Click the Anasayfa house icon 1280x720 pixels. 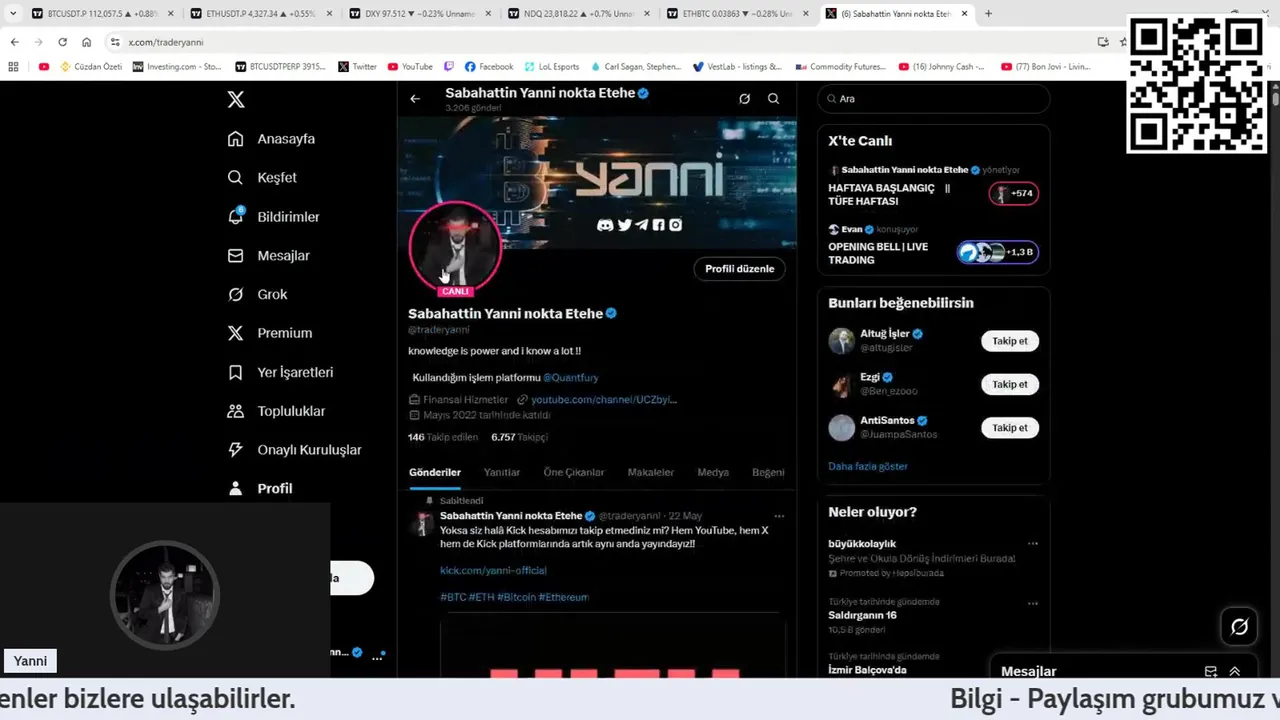(x=235, y=139)
